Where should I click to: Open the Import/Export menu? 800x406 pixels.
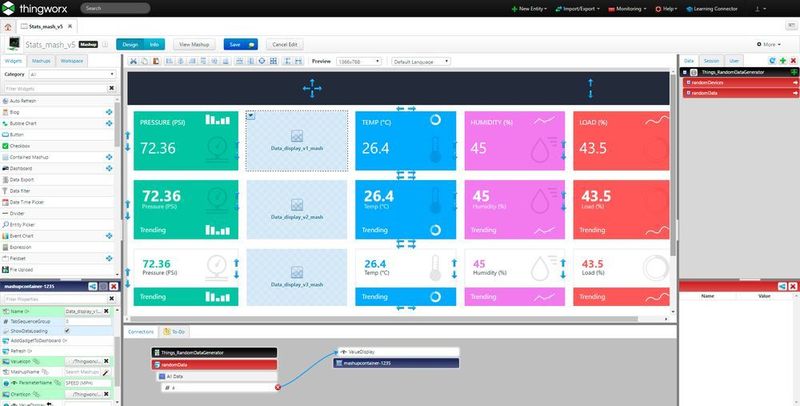click(578, 9)
